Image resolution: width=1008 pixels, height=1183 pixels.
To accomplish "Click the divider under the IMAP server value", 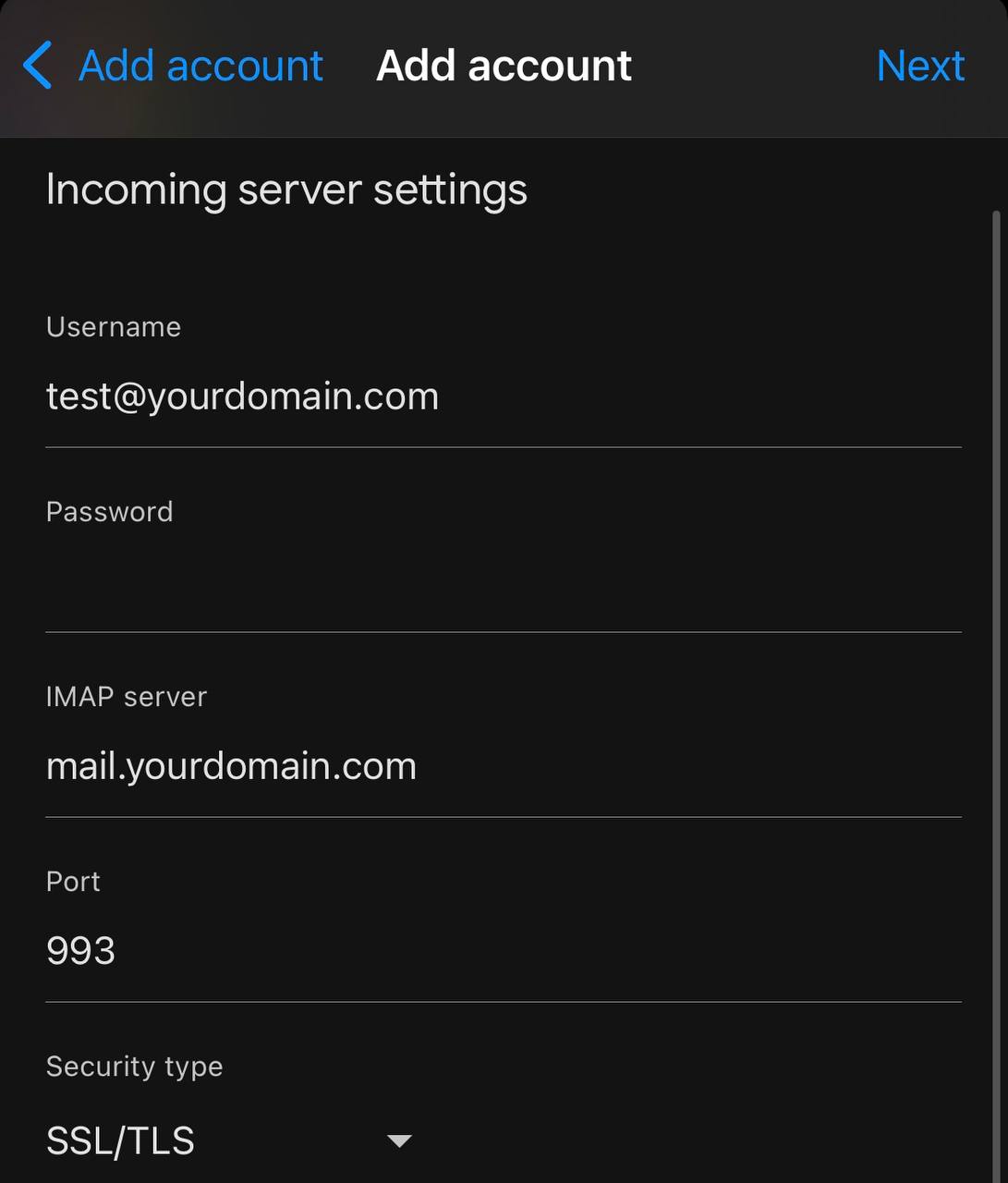I will click(x=504, y=817).
